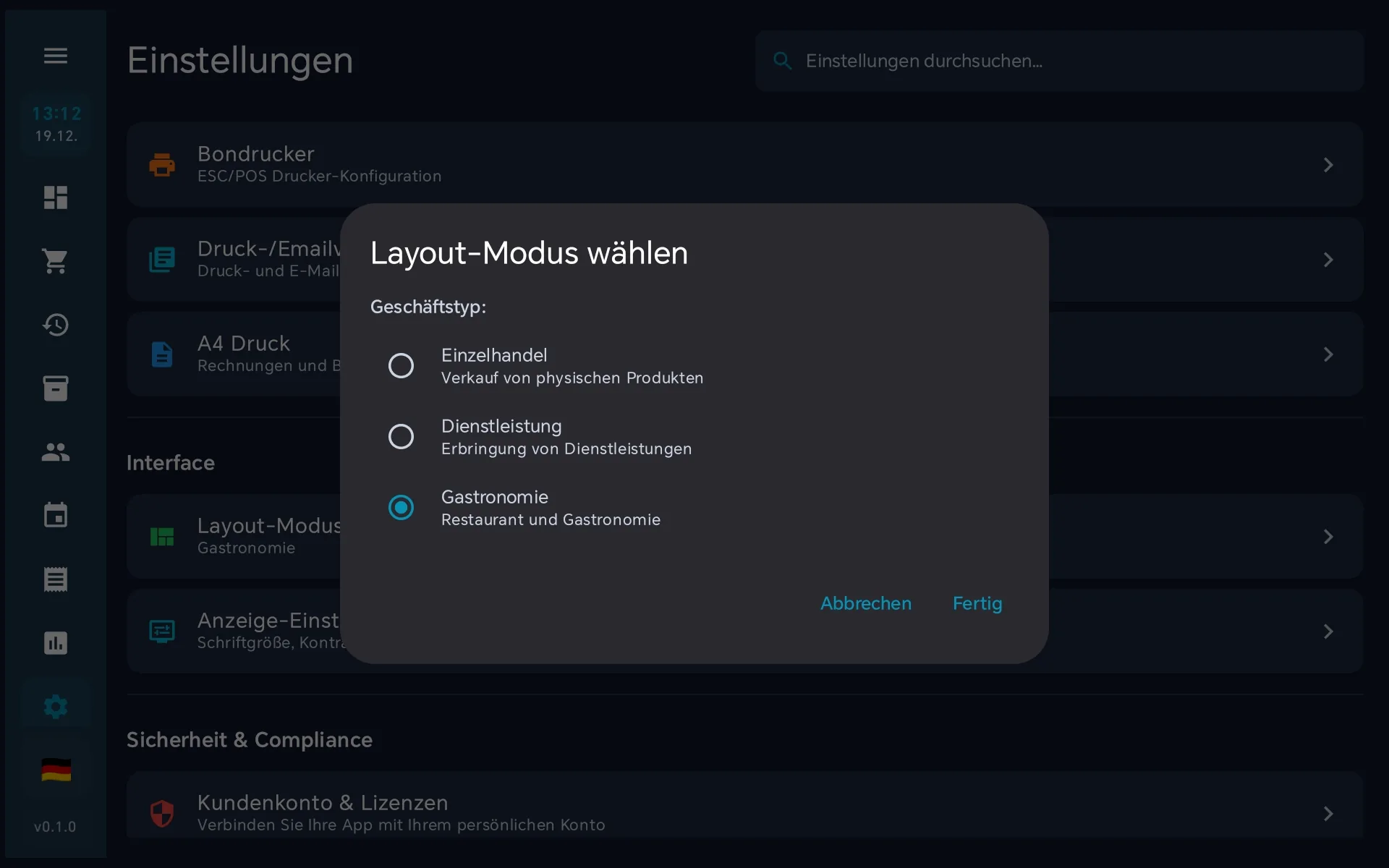Click the 'Erbringung von Dienstleistungen' description
1389x868 pixels.
566,448
